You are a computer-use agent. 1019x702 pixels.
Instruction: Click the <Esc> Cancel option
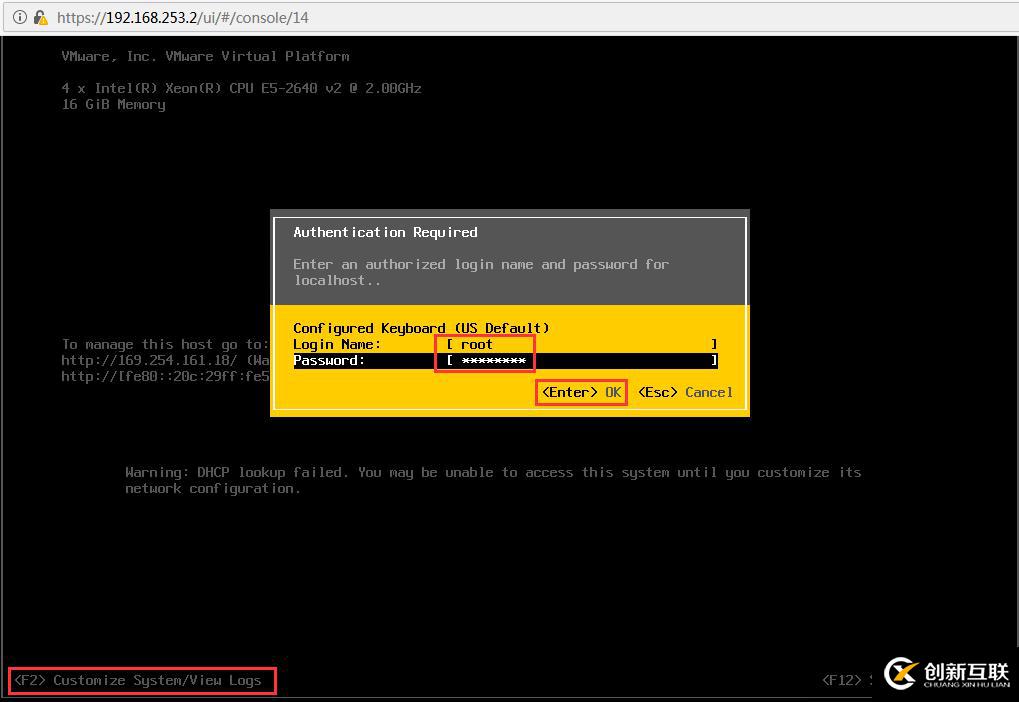[x=683, y=392]
